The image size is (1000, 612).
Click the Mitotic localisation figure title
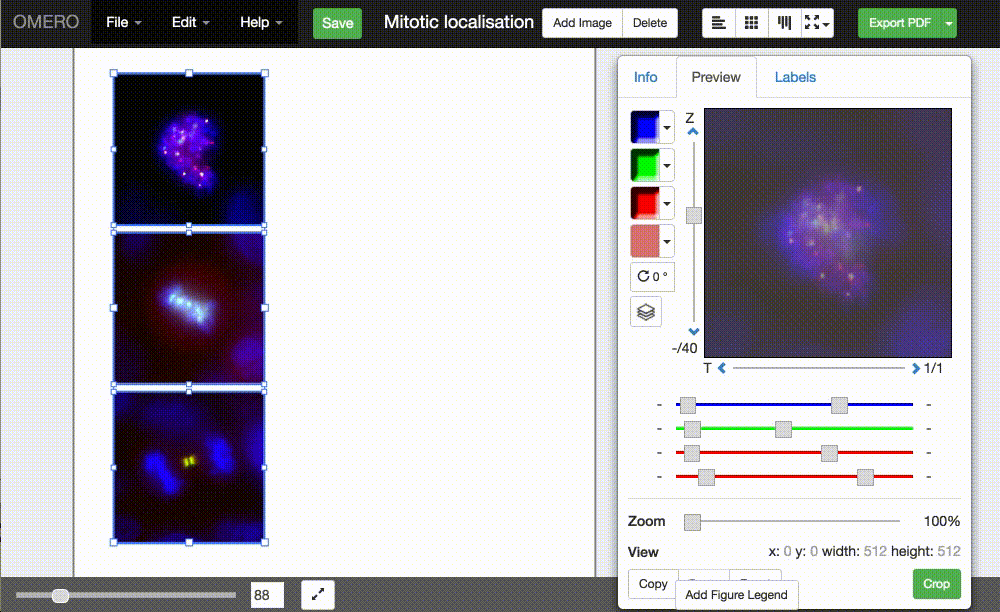pos(459,22)
